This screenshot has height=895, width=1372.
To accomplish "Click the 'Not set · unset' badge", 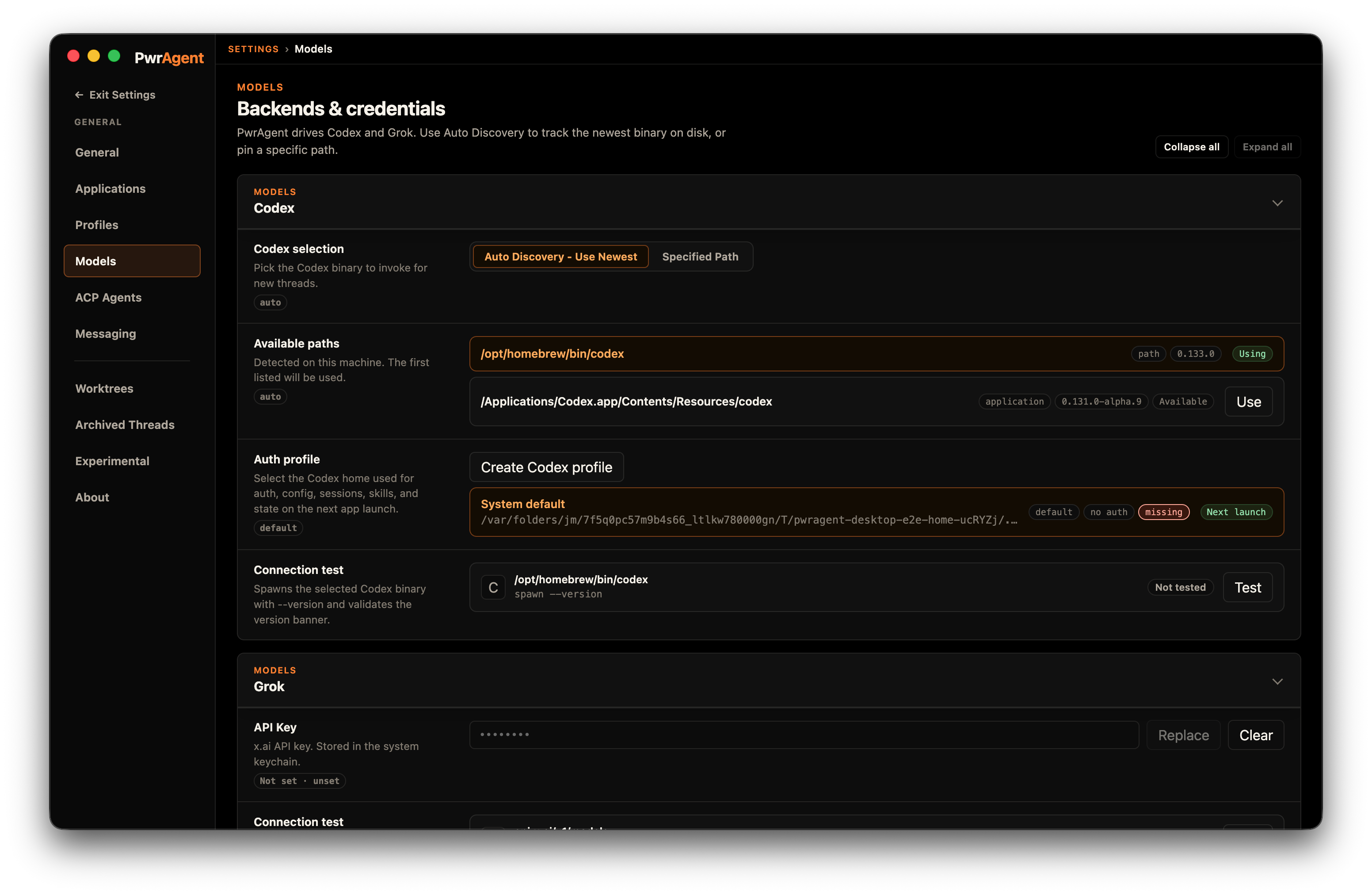I will pyautogui.click(x=299, y=781).
